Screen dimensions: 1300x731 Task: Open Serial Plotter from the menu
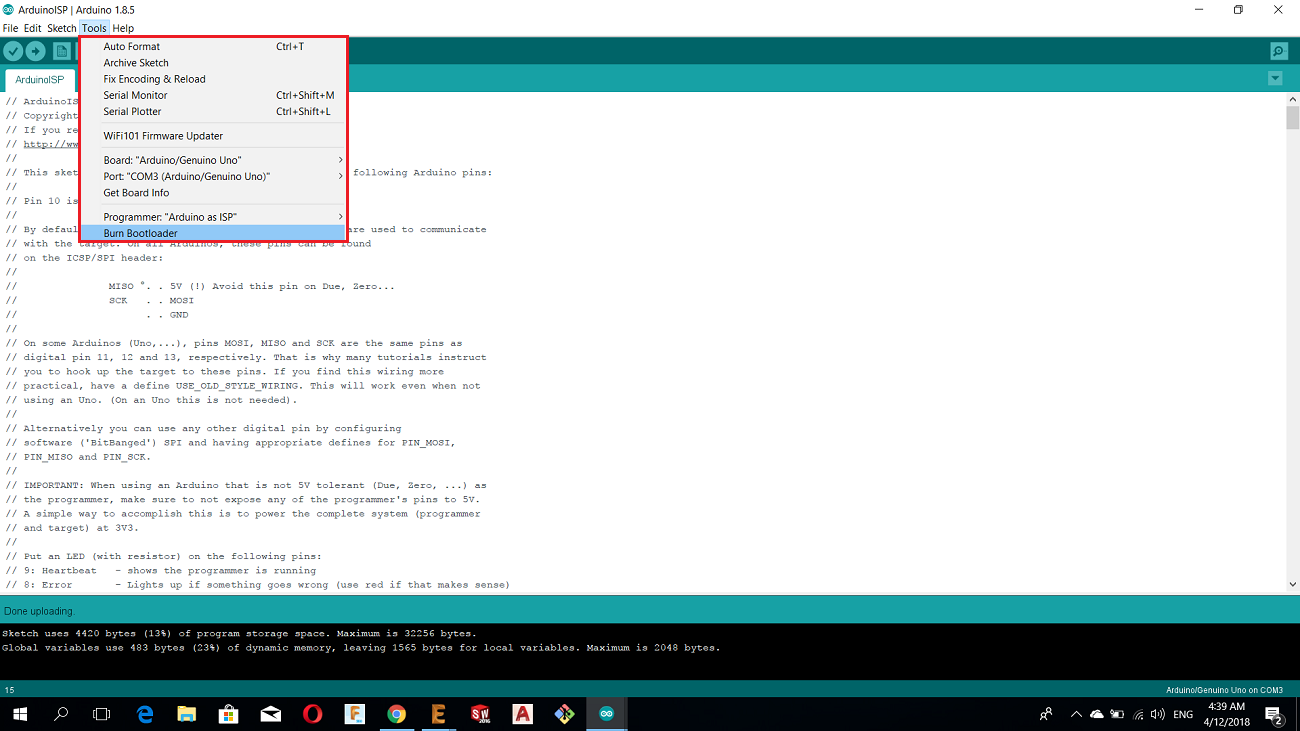click(x=212, y=111)
